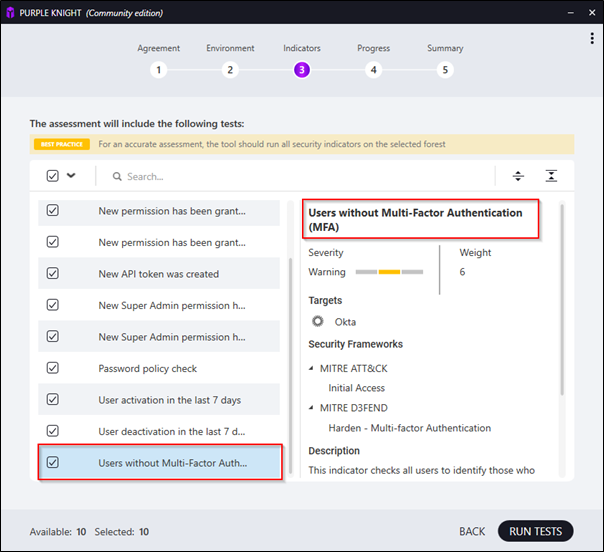Uncheck the second New Super Admin permission row
The width and height of the screenshot is (604, 552).
pyautogui.click(x=52, y=337)
